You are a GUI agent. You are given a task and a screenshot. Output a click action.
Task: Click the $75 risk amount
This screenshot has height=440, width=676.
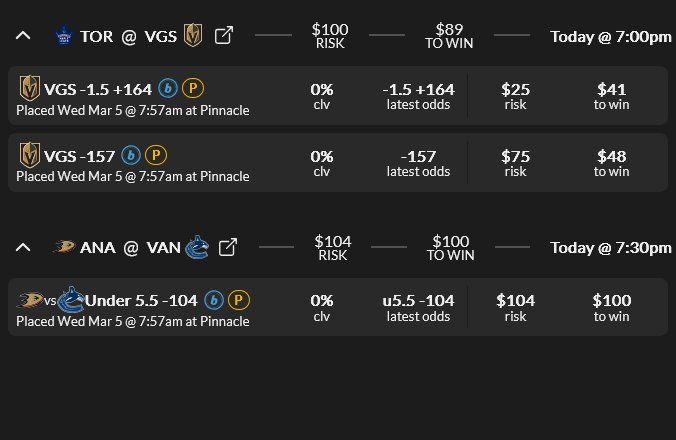tap(515, 155)
